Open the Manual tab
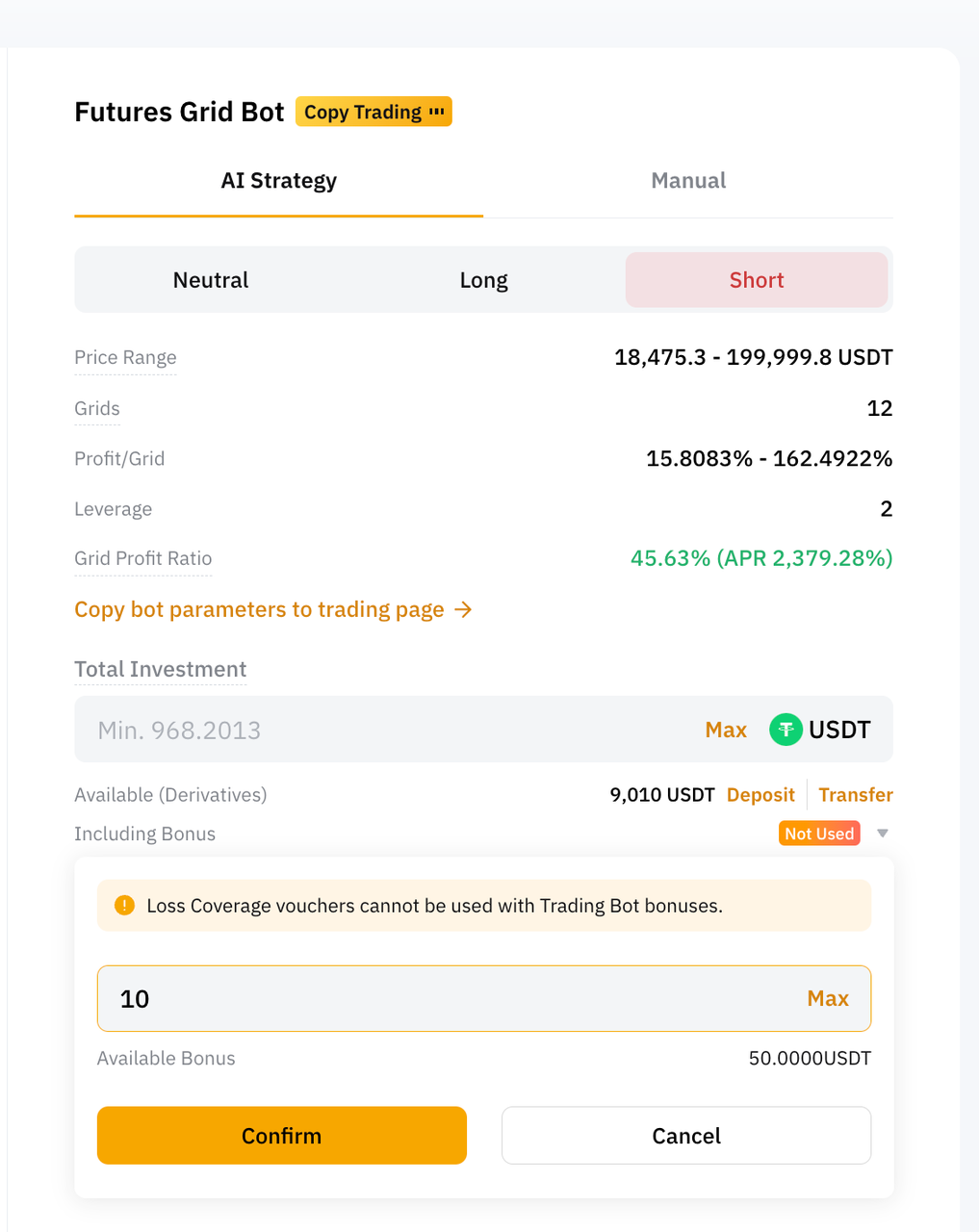The height and width of the screenshot is (1232, 979). tap(688, 181)
